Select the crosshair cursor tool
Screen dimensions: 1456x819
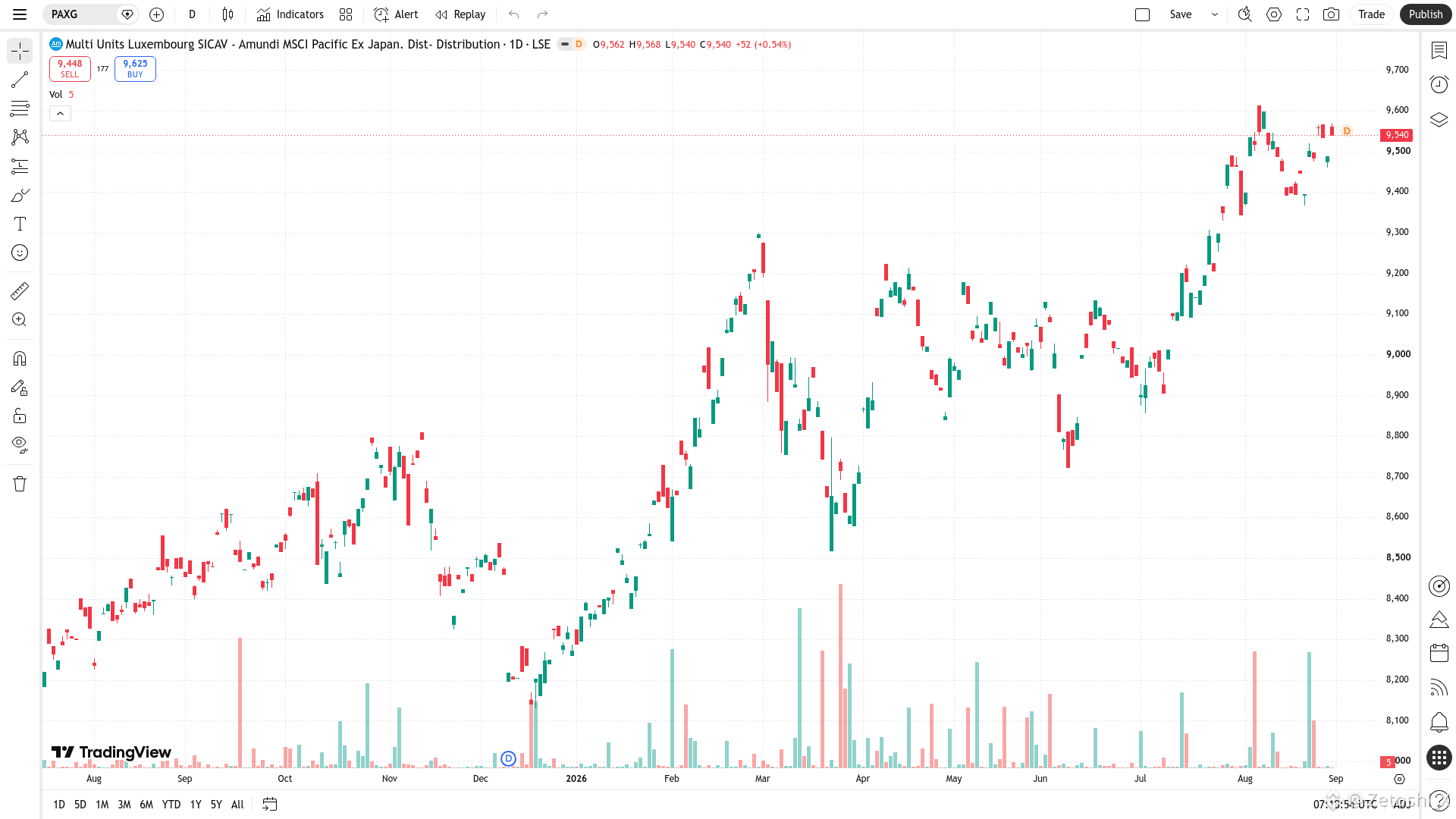20,51
